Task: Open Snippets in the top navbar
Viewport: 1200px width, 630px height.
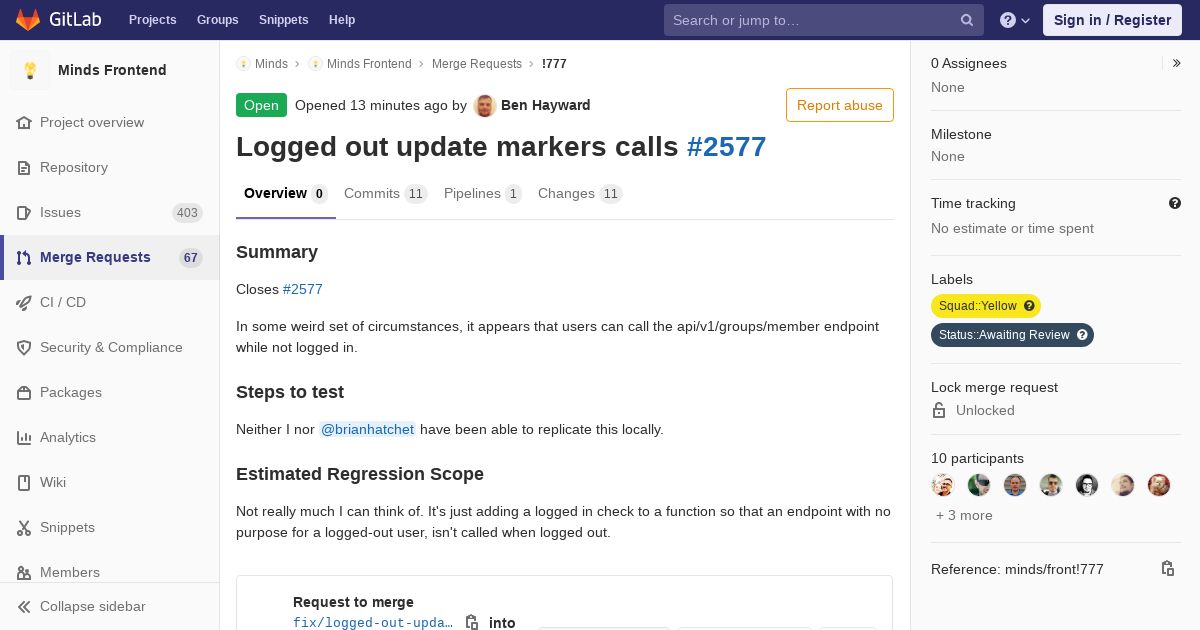Action: pyautogui.click(x=284, y=20)
